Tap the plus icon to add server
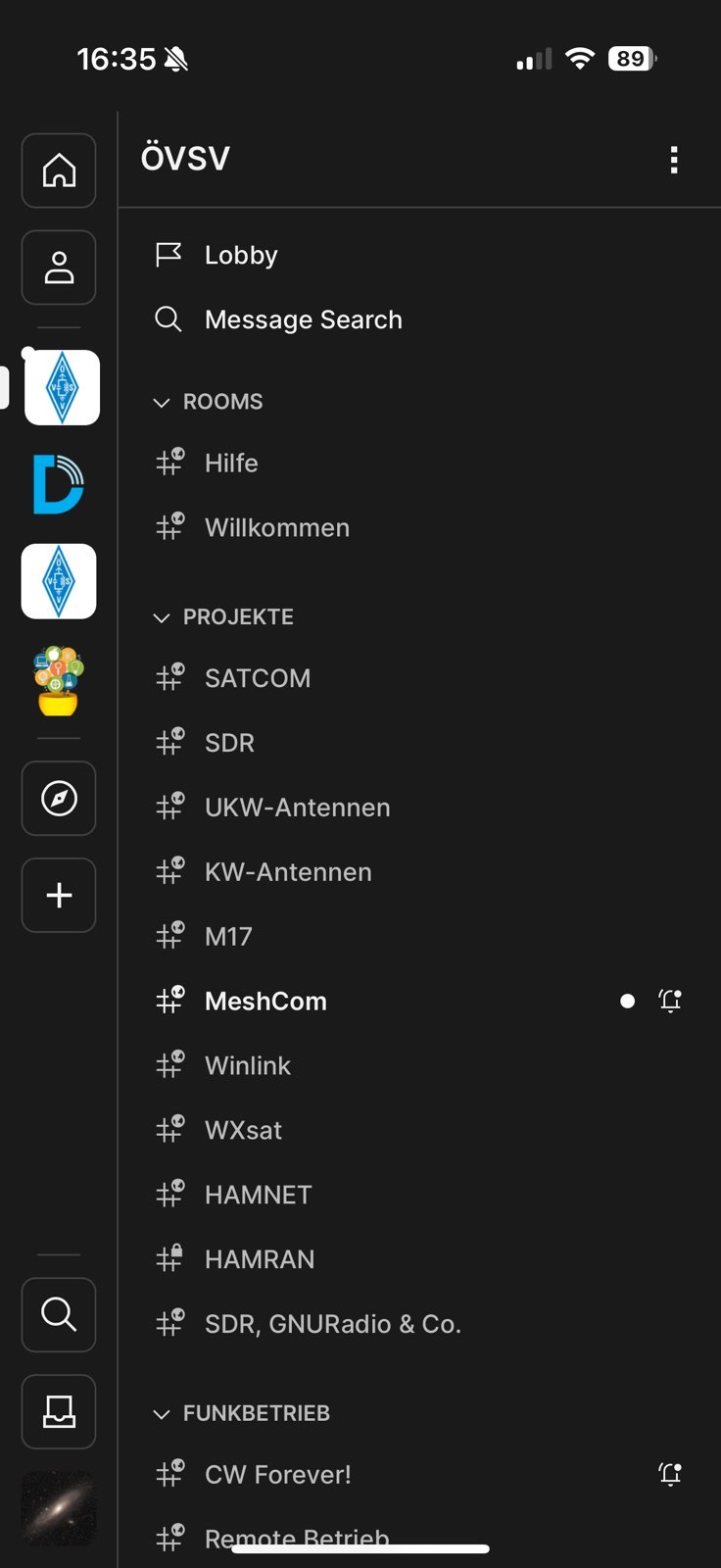Viewport: 721px width, 1568px height. (x=59, y=896)
